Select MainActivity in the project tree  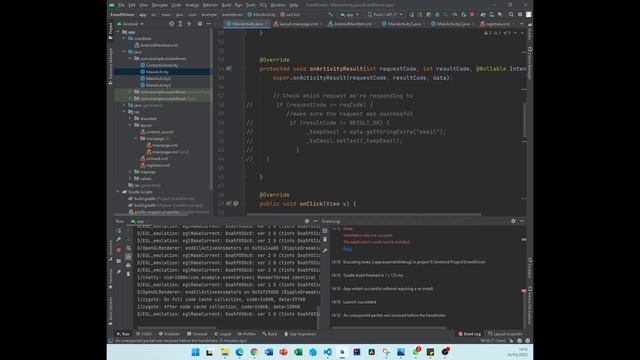click(157, 72)
